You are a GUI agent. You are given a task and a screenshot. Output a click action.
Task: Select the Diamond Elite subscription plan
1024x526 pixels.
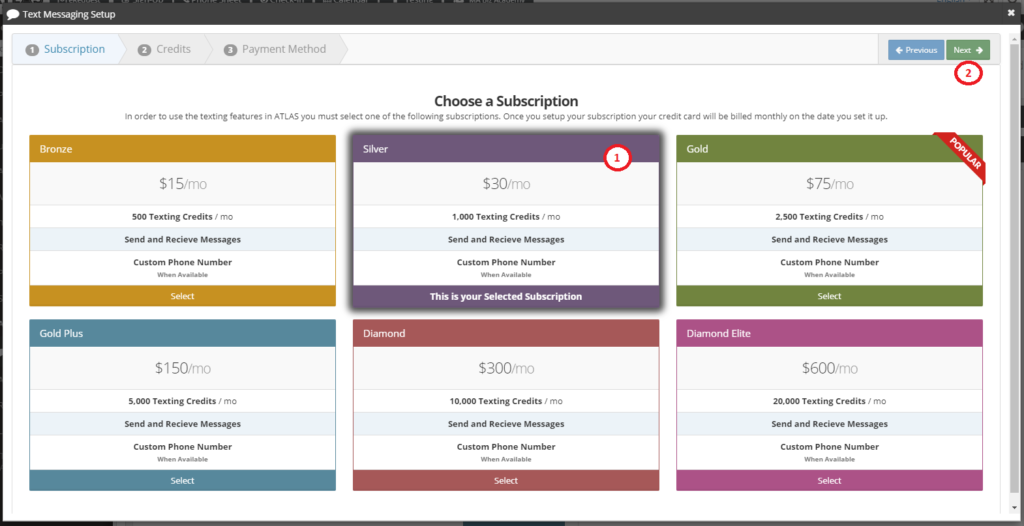click(829, 481)
